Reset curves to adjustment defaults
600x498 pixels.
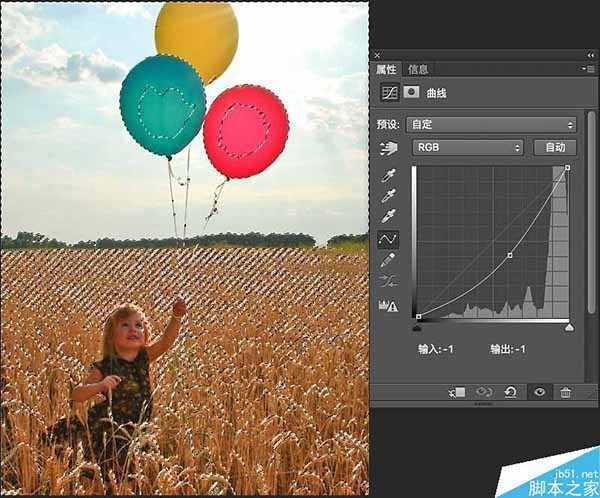[x=511, y=392]
